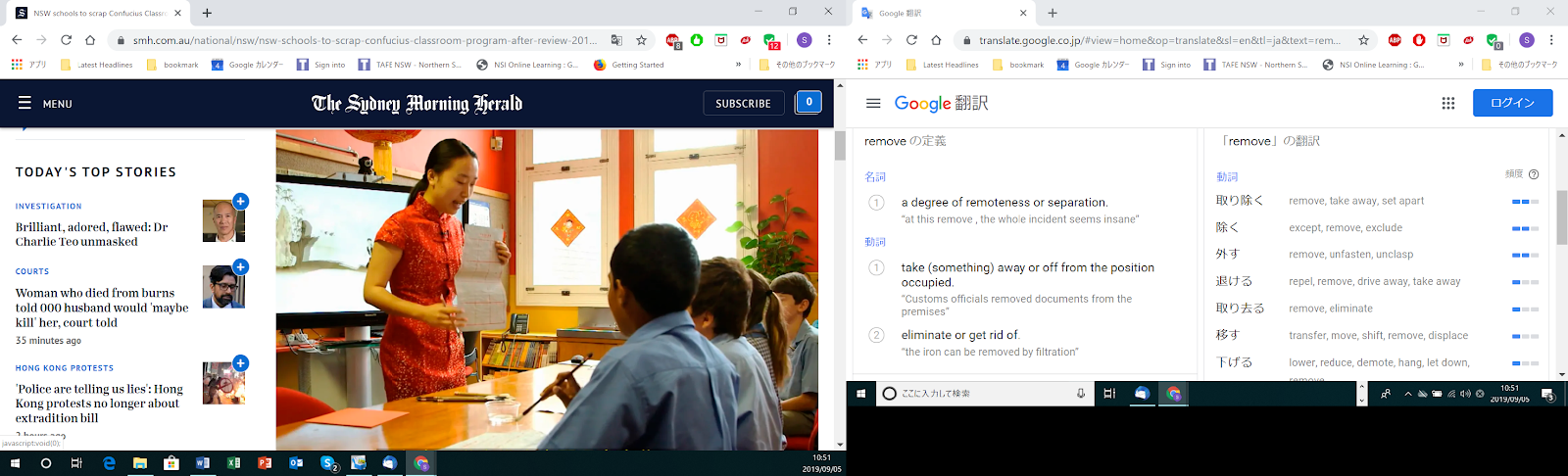Viewport: 1568px width, 476px height.
Task: Select the translation 取り除く
Action: (x=1240, y=201)
